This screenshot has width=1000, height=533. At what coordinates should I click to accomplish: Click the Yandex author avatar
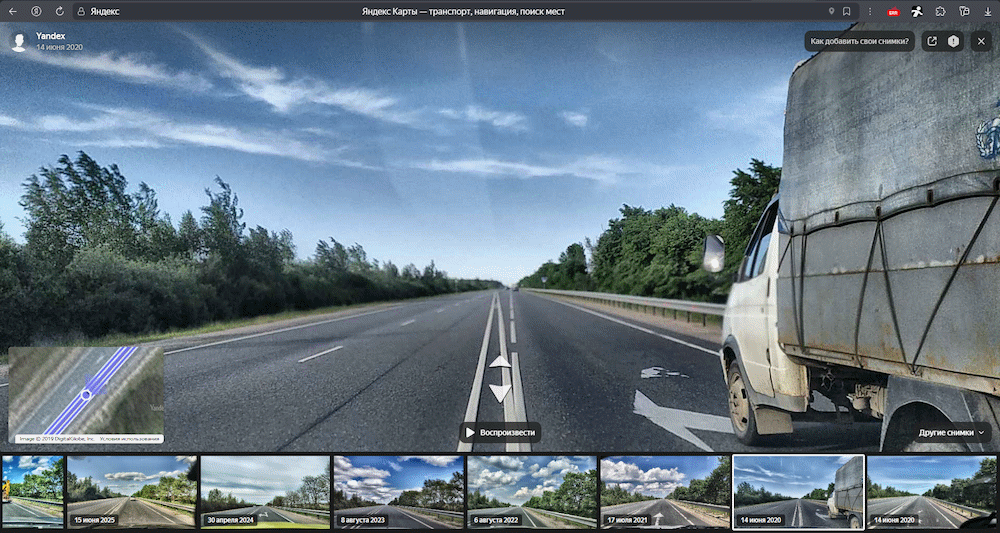pyautogui.click(x=20, y=42)
